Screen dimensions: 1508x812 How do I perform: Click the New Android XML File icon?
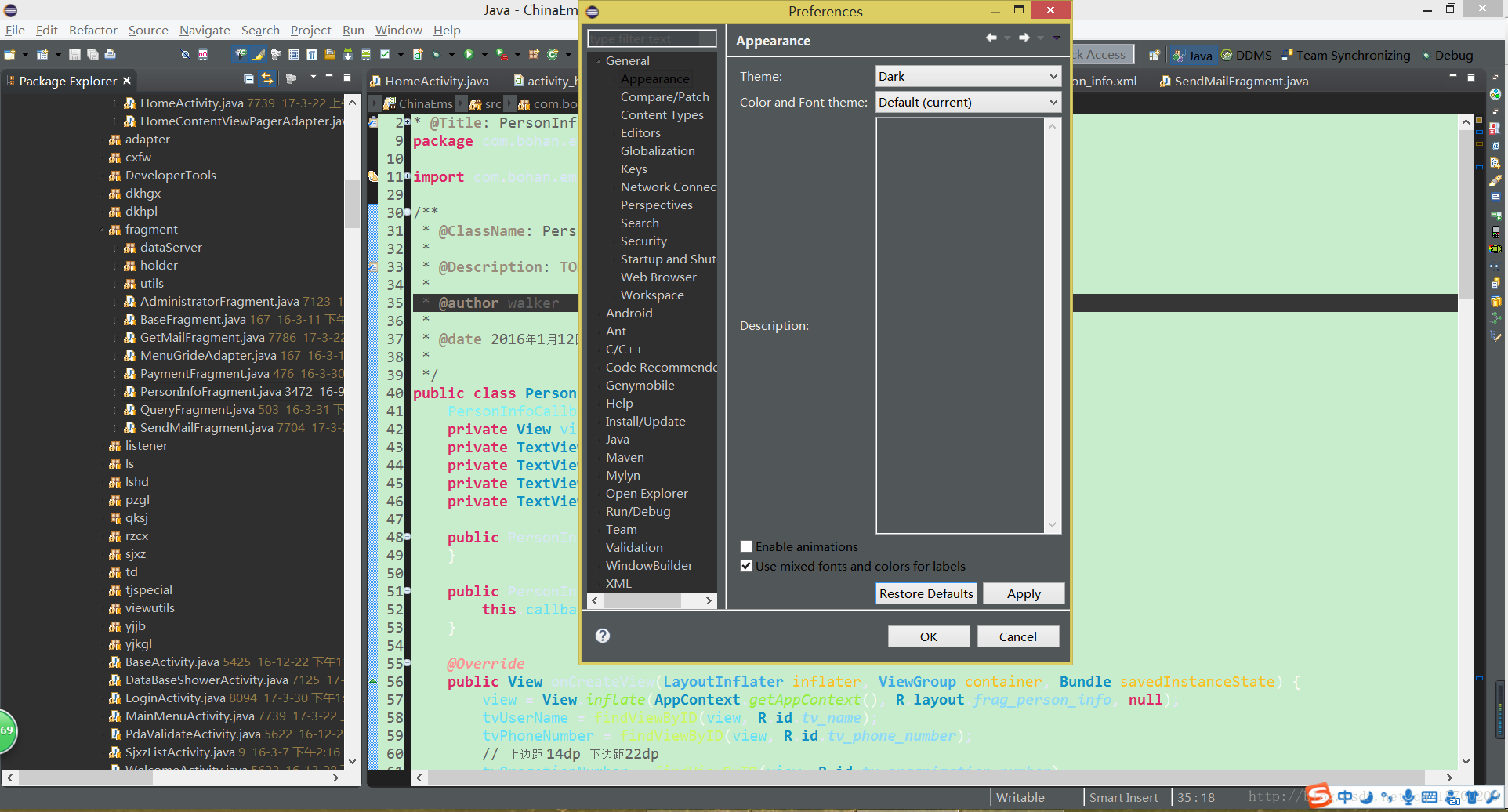coord(418,55)
